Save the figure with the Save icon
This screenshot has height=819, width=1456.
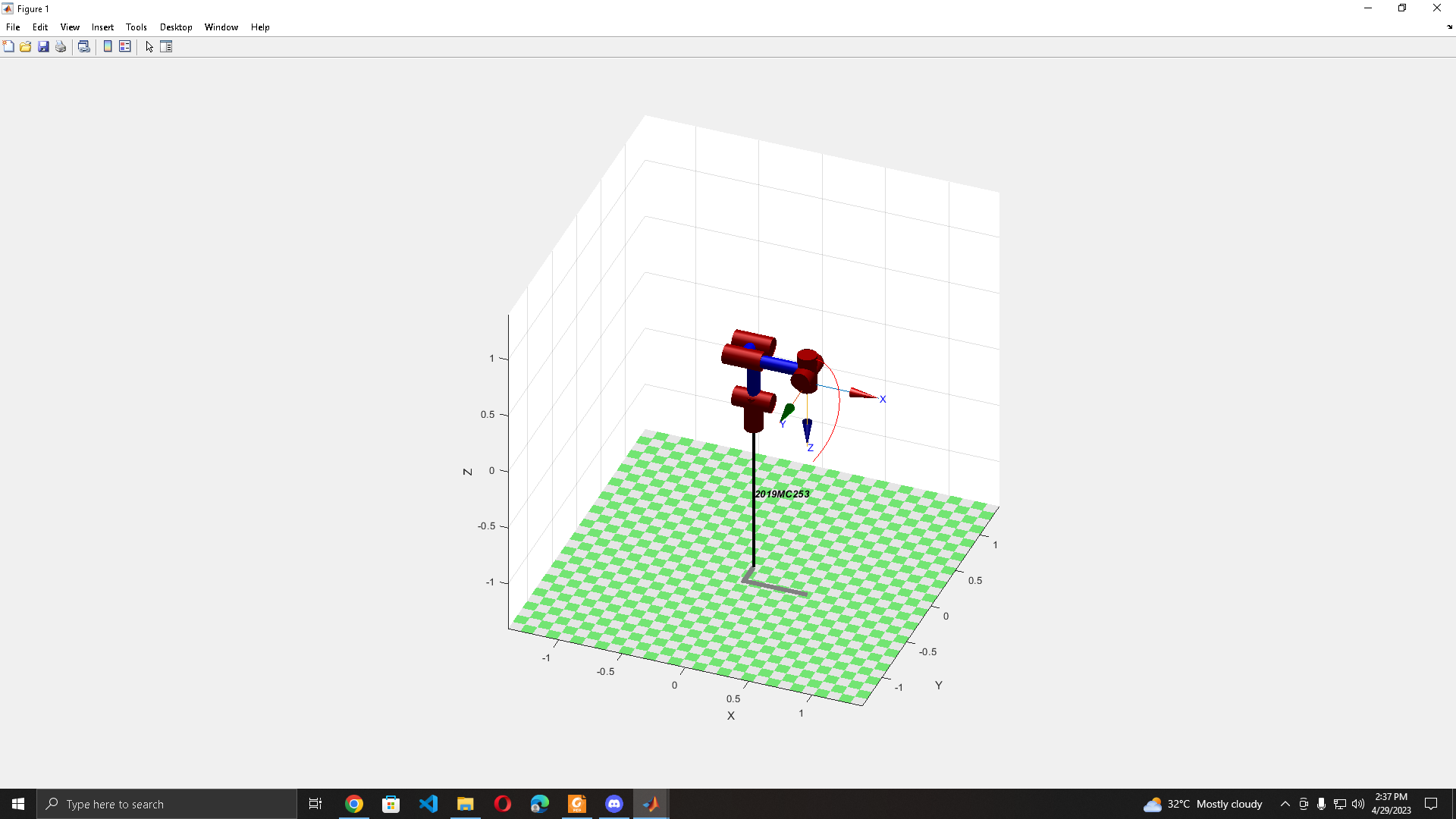(x=43, y=46)
